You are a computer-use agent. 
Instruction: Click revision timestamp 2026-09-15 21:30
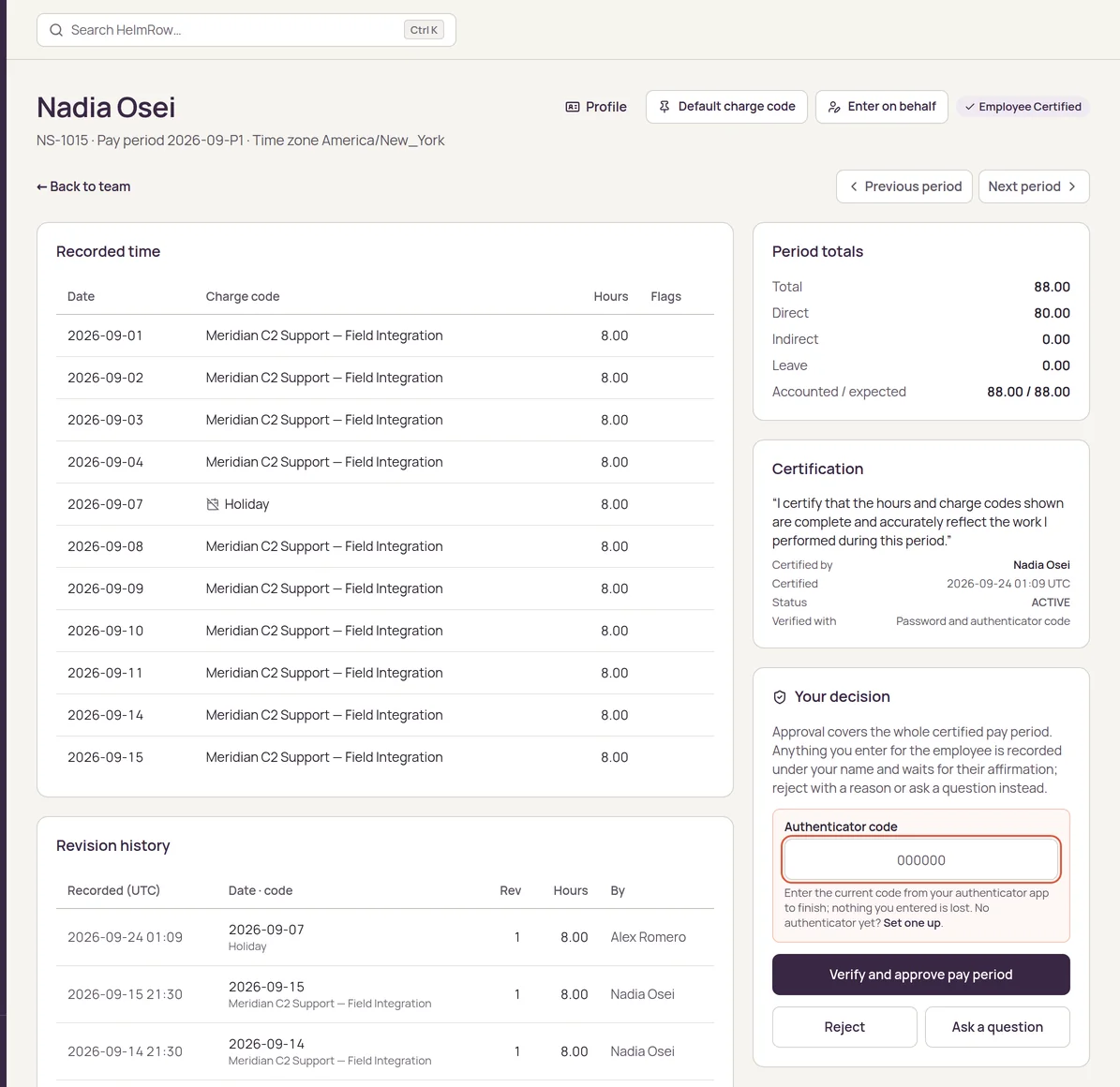click(x=125, y=994)
